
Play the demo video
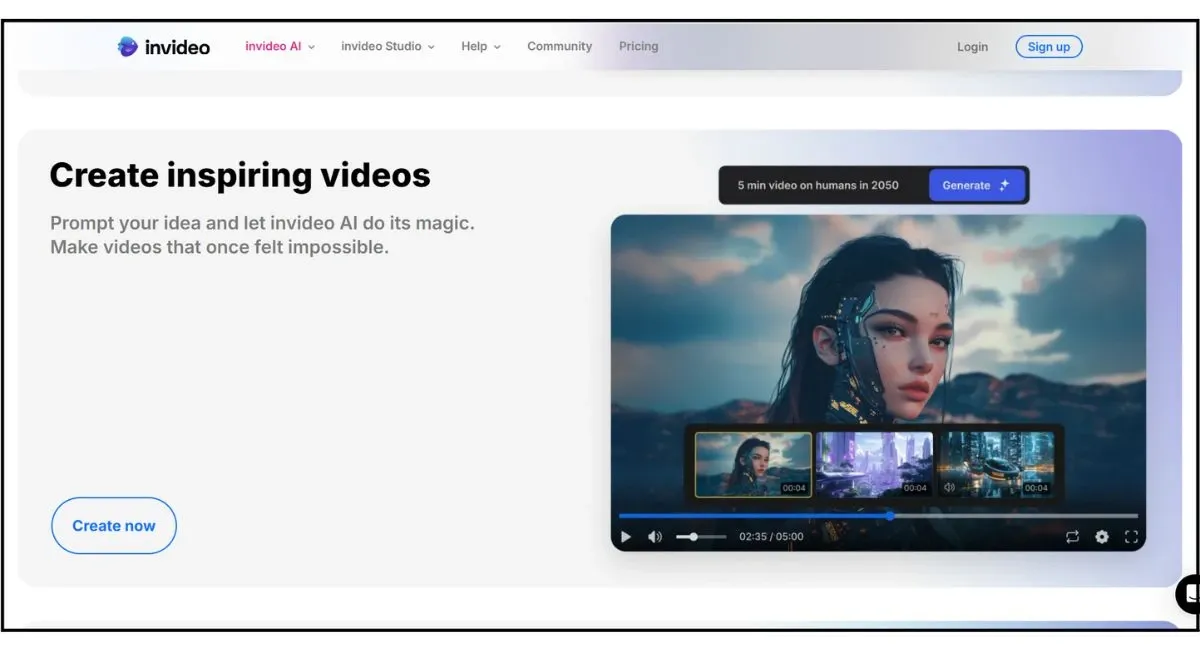[x=626, y=537]
